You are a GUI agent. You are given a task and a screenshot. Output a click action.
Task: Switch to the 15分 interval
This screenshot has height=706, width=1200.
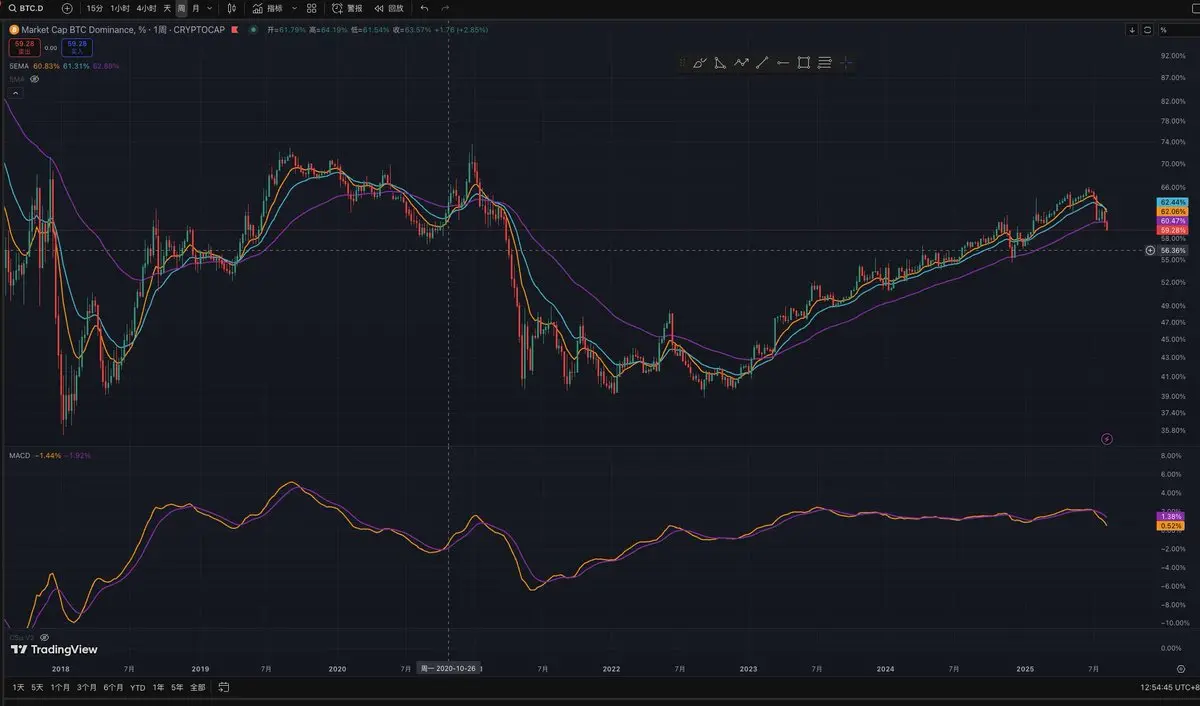[95, 8]
